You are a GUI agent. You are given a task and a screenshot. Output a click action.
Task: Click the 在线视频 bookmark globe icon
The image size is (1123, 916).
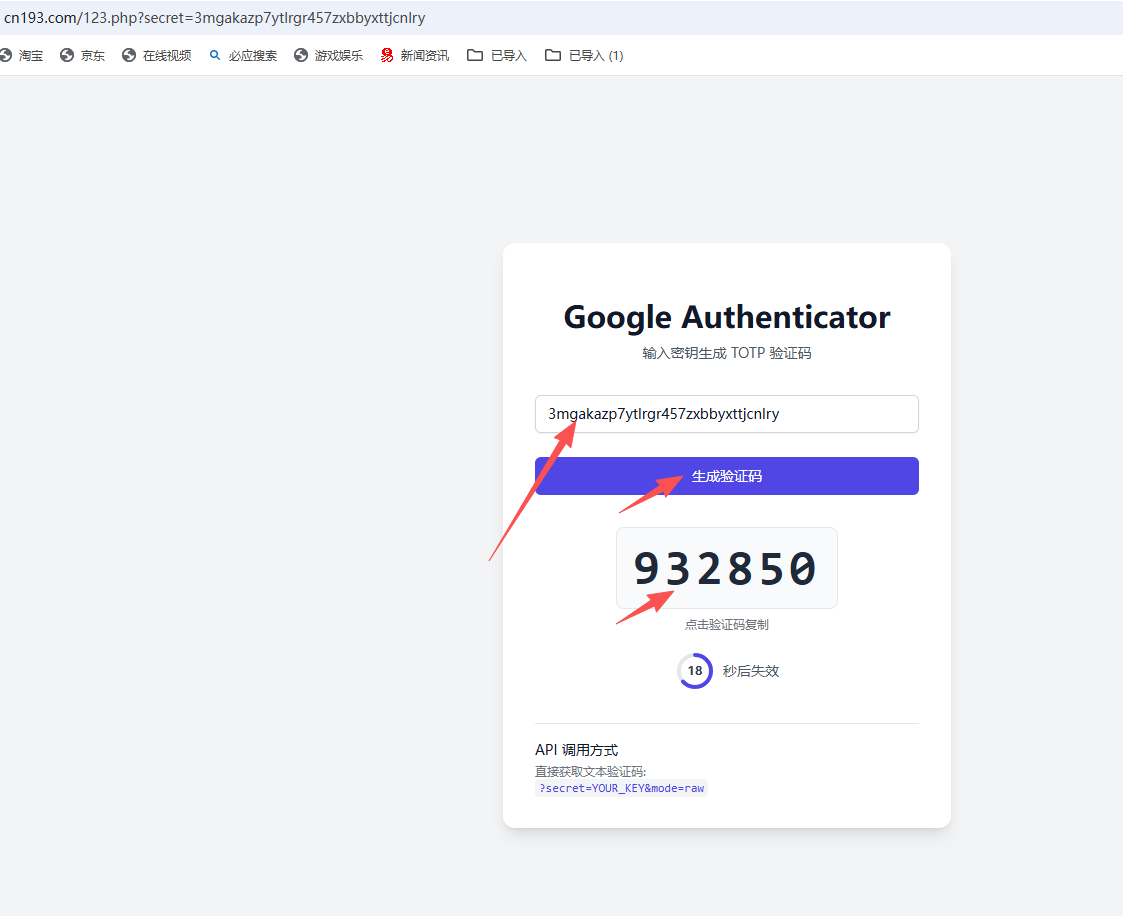click(x=129, y=56)
